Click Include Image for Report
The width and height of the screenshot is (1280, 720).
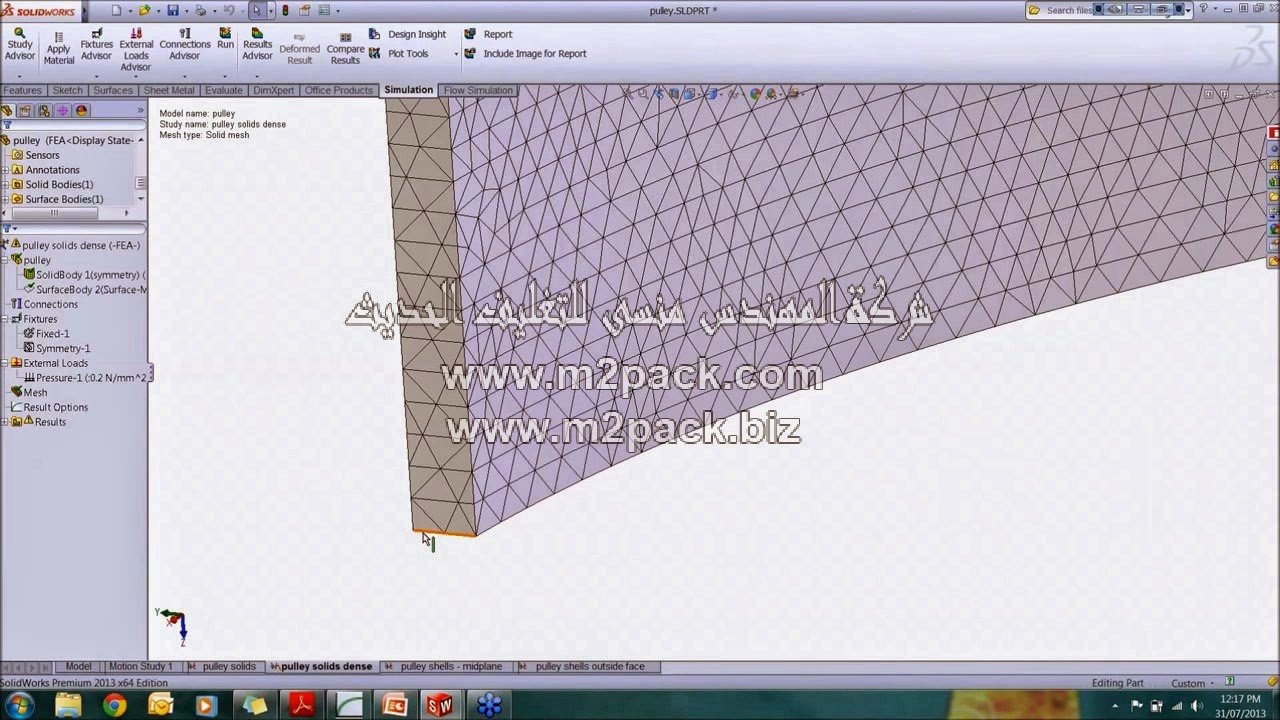pos(526,54)
